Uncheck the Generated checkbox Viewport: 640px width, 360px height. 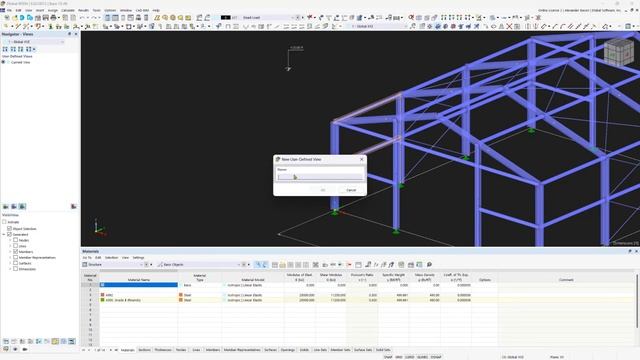(9, 235)
